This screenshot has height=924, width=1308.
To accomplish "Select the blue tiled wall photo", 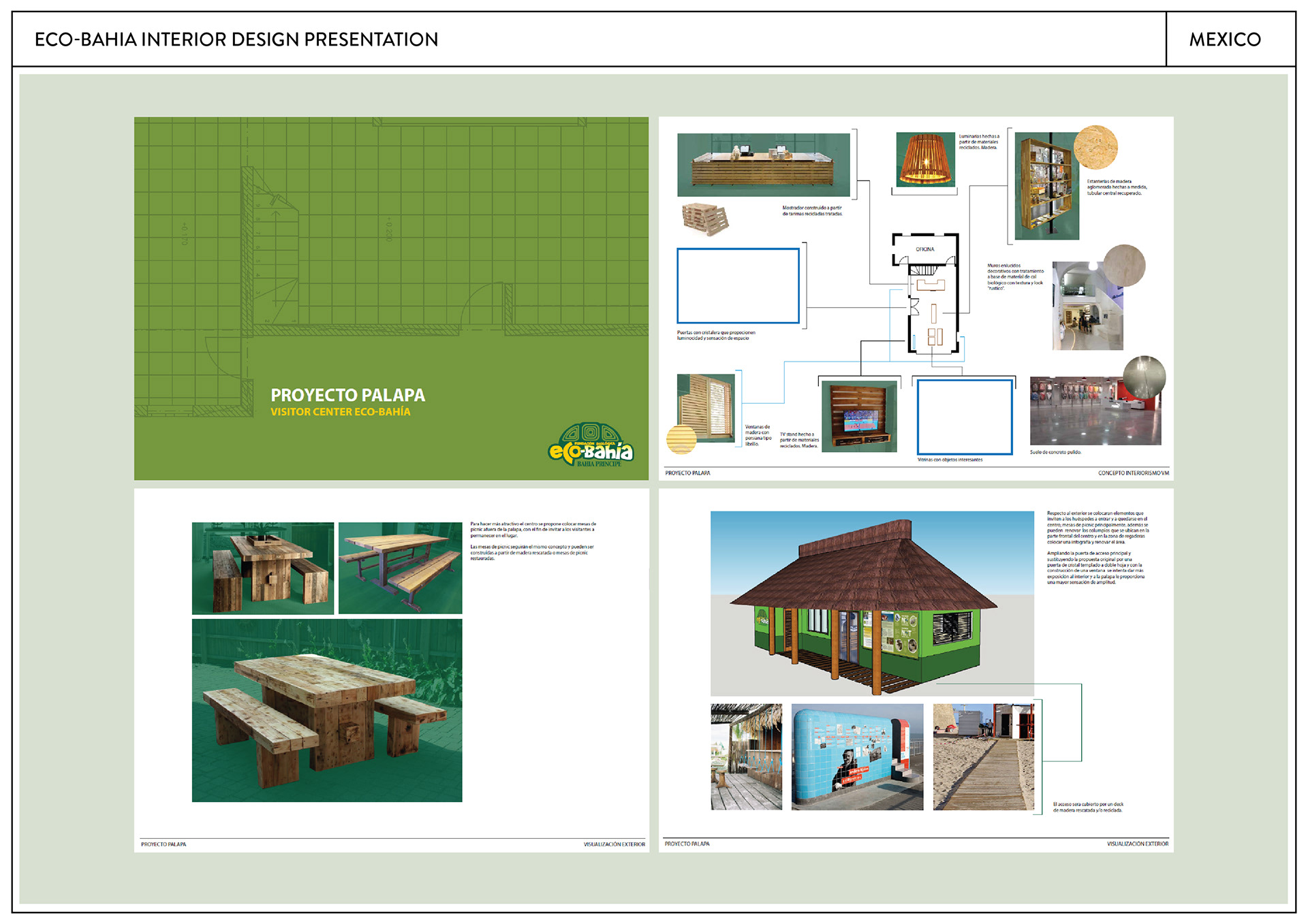I will [857, 756].
